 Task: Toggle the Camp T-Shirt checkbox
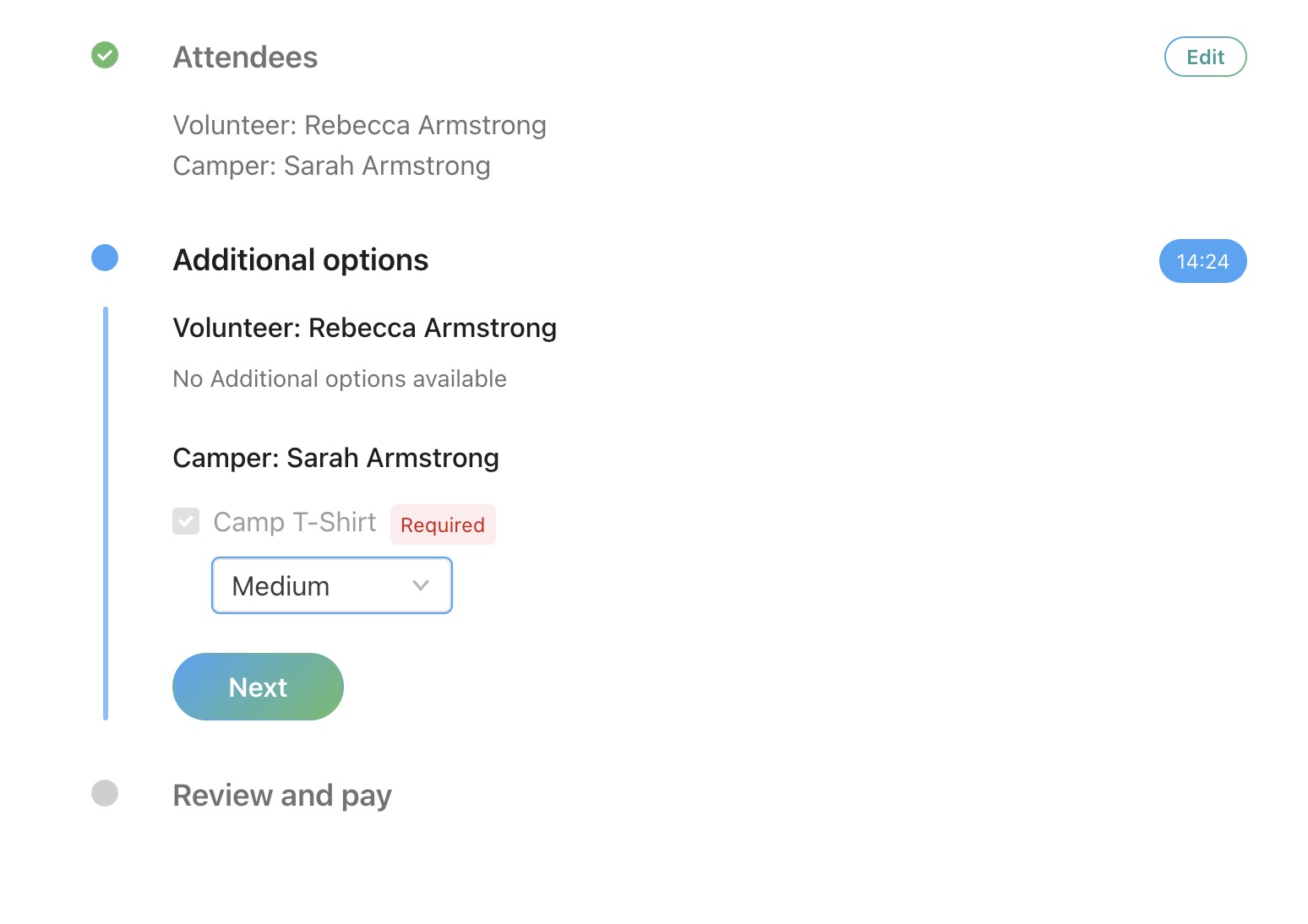click(x=186, y=522)
